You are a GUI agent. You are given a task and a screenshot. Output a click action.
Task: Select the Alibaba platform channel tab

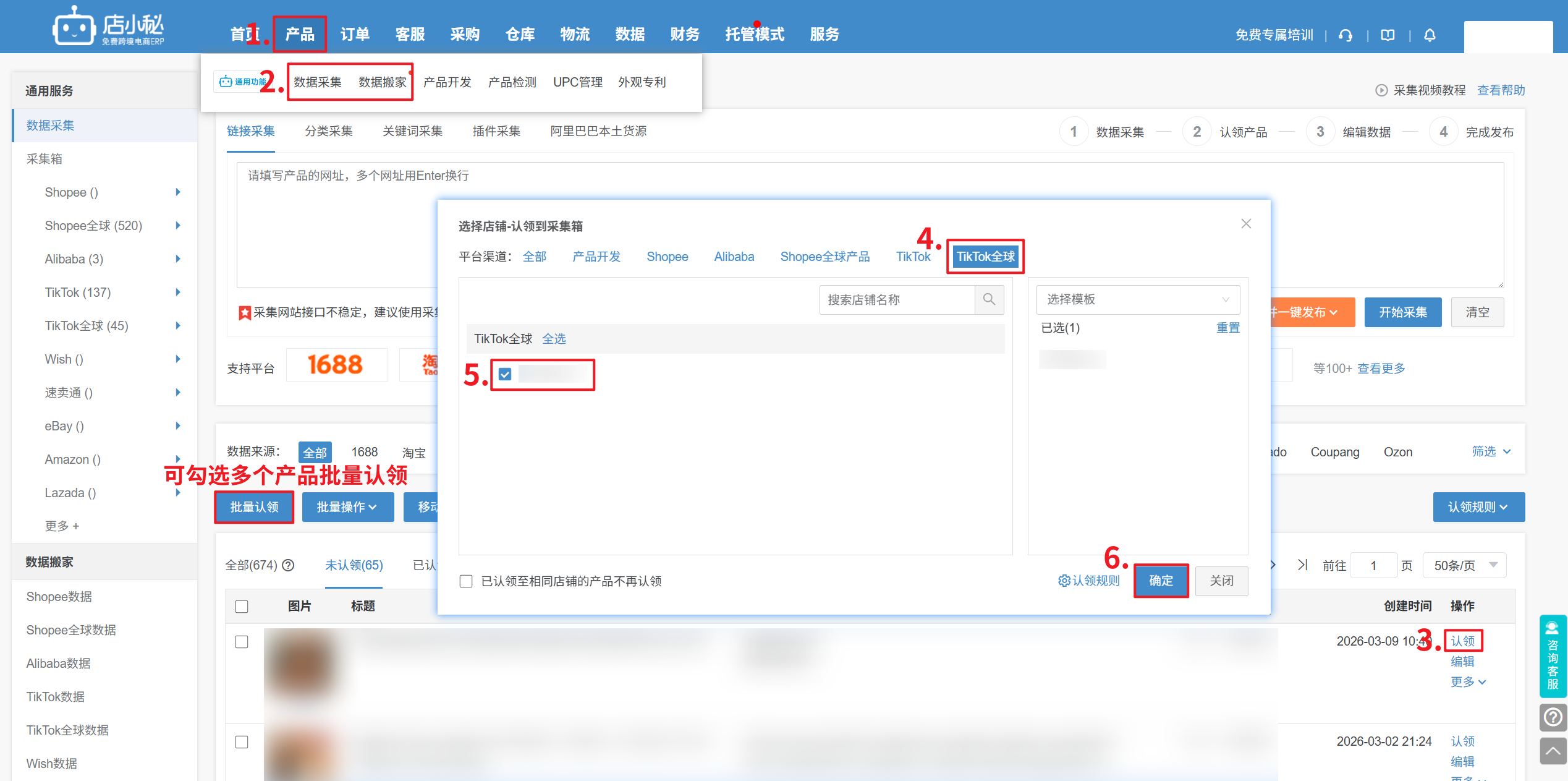pyautogui.click(x=734, y=257)
